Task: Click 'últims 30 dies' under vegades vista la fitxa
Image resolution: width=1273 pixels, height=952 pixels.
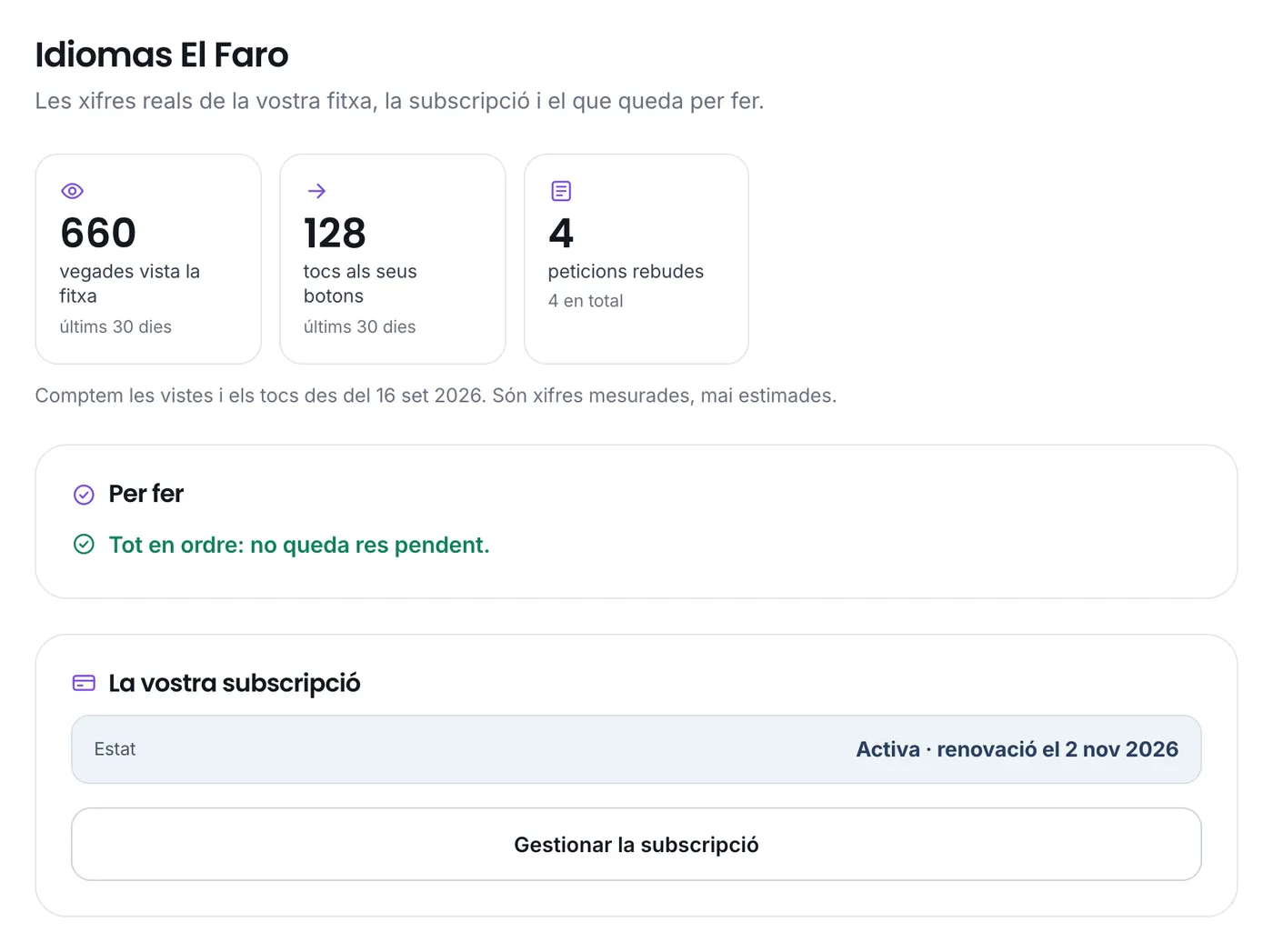Action: click(x=115, y=326)
